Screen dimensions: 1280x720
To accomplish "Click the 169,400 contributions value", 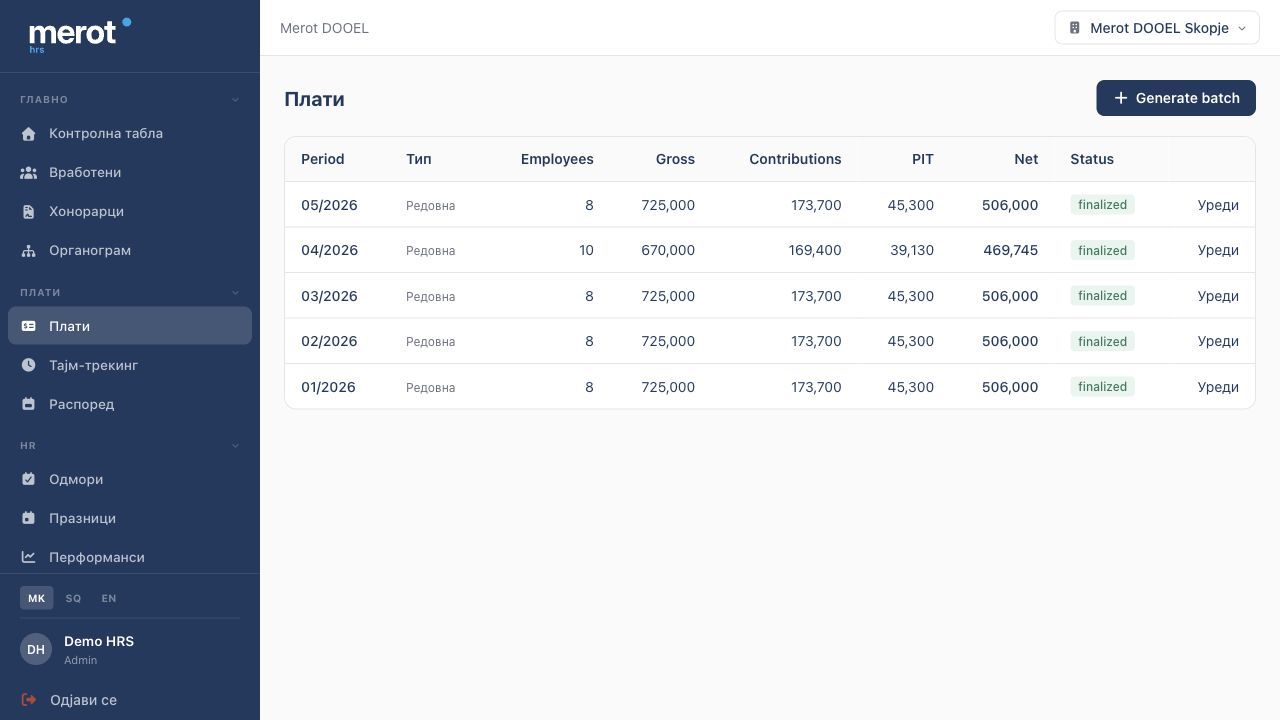I will [x=815, y=251].
